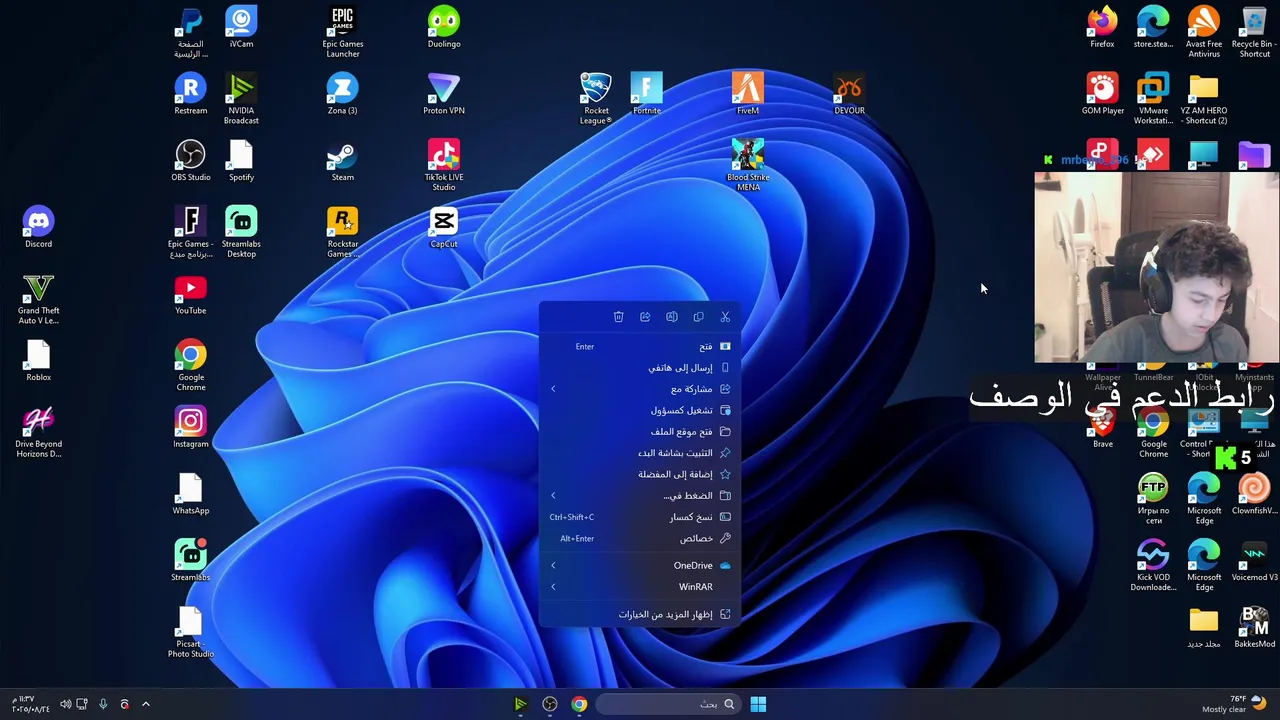Image resolution: width=1280 pixels, height=720 pixels.
Task: Click the Discord desktop icon
Action: tap(38, 227)
